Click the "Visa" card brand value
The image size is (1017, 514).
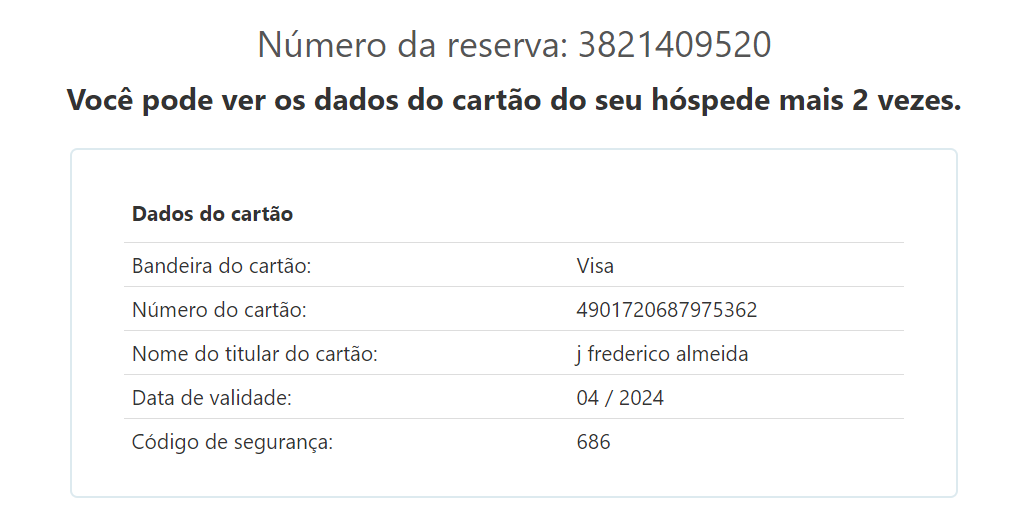click(595, 266)
